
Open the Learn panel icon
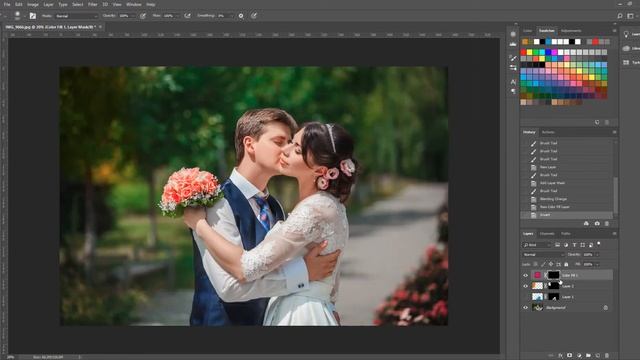coord(626,35)
